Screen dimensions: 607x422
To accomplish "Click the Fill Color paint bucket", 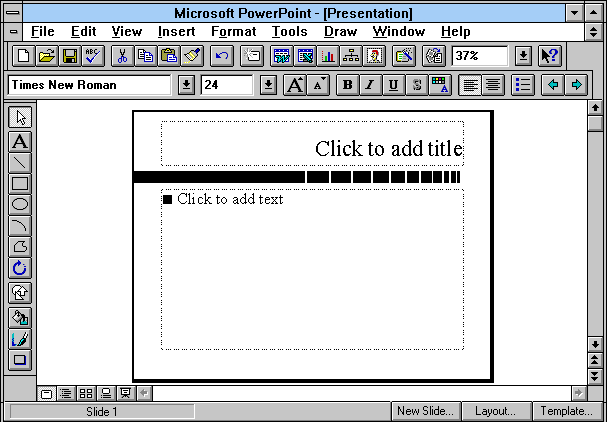I will 19,317.
